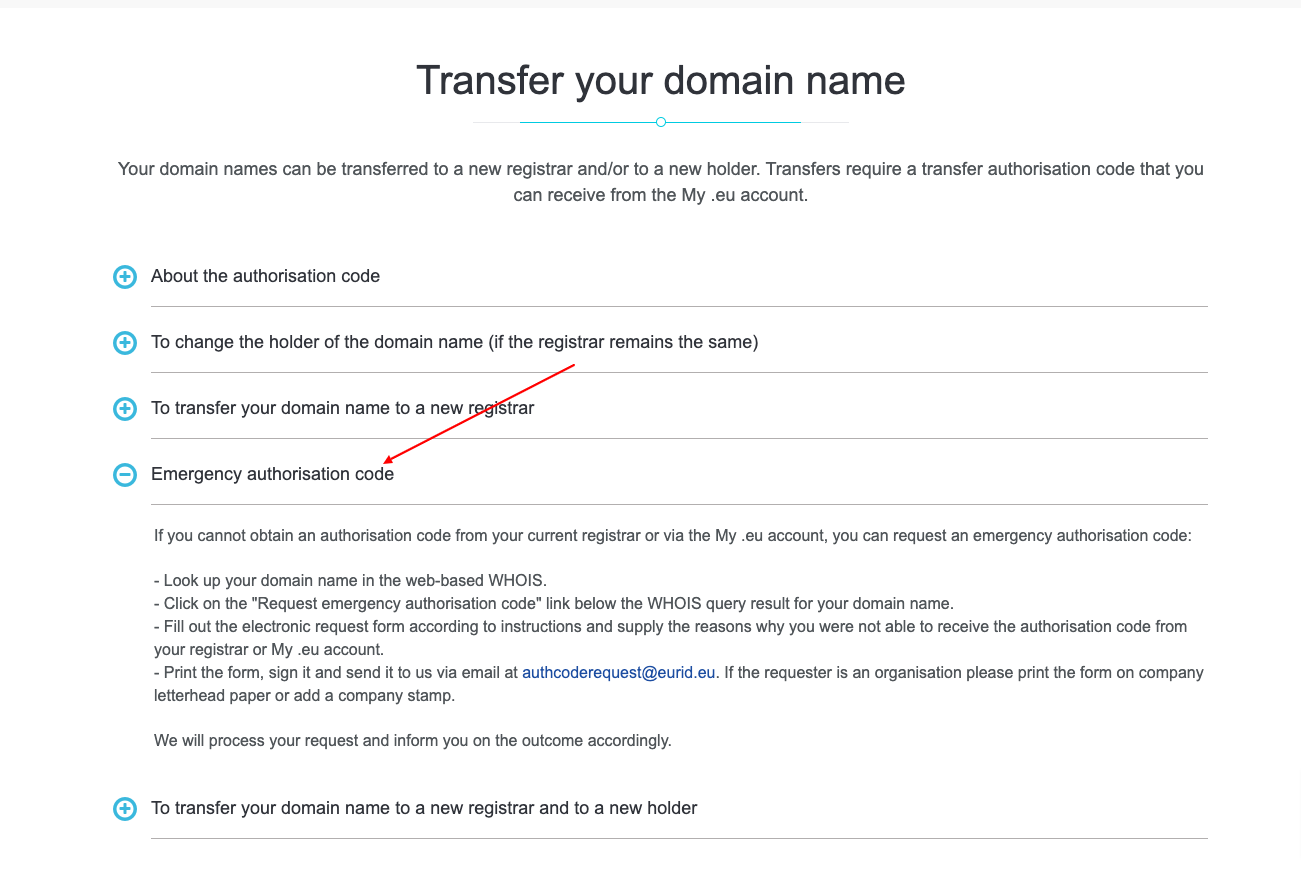Click the small circle on the heading divider

pyautogui.click(x=661, y=122)
